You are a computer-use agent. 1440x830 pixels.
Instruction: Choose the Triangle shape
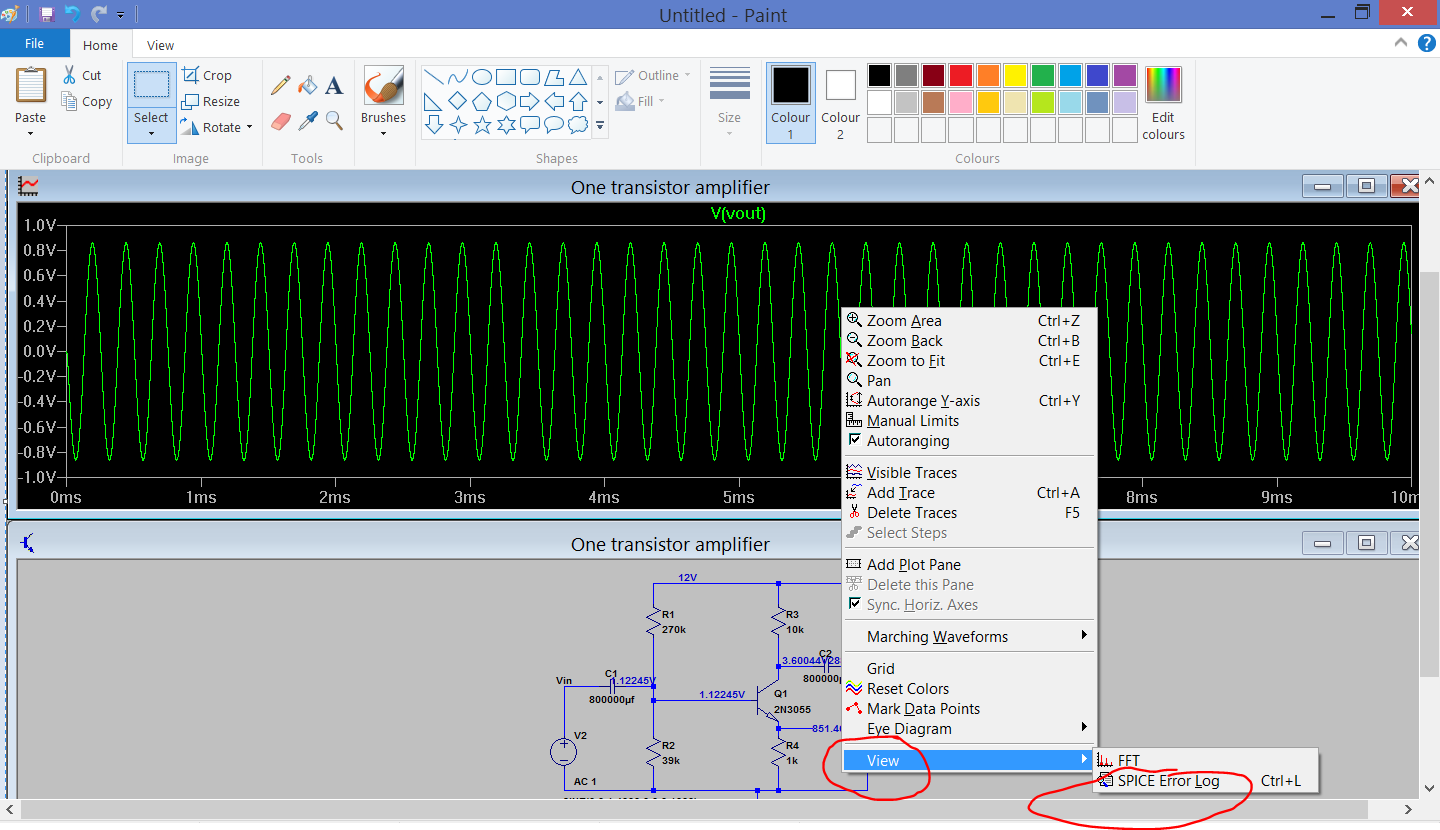[x=578, y=77]
